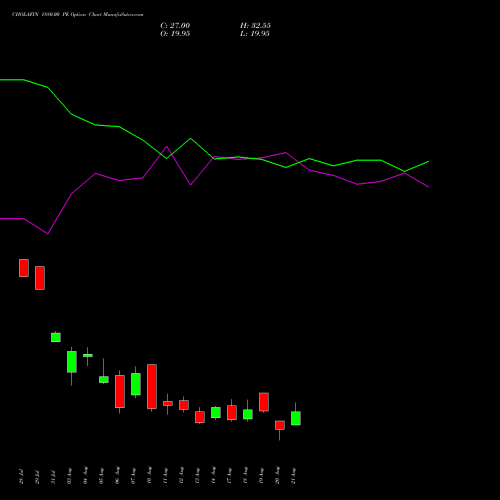The width and height of the screenshot is (500, 500).
Task: Select the green candle for 31 Jul
Action: click(56, 337)
